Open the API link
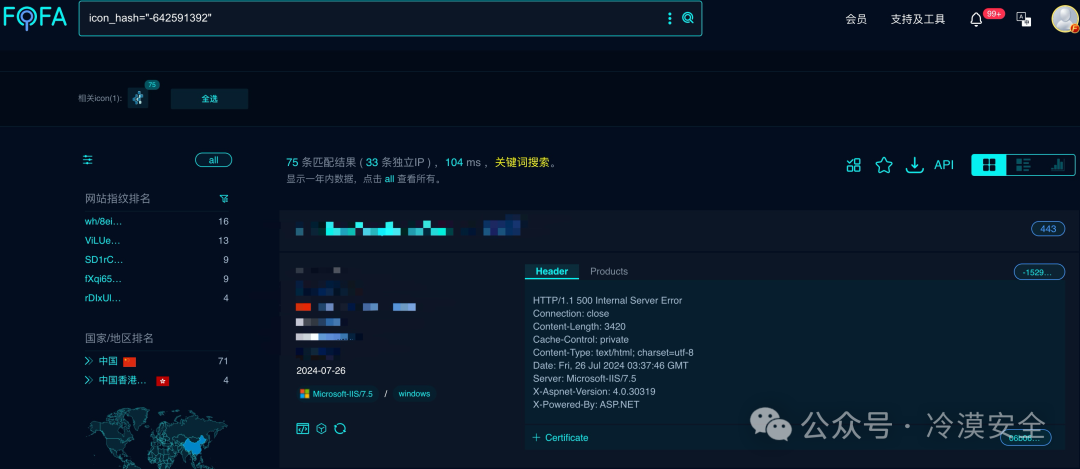 pos(944,165)
